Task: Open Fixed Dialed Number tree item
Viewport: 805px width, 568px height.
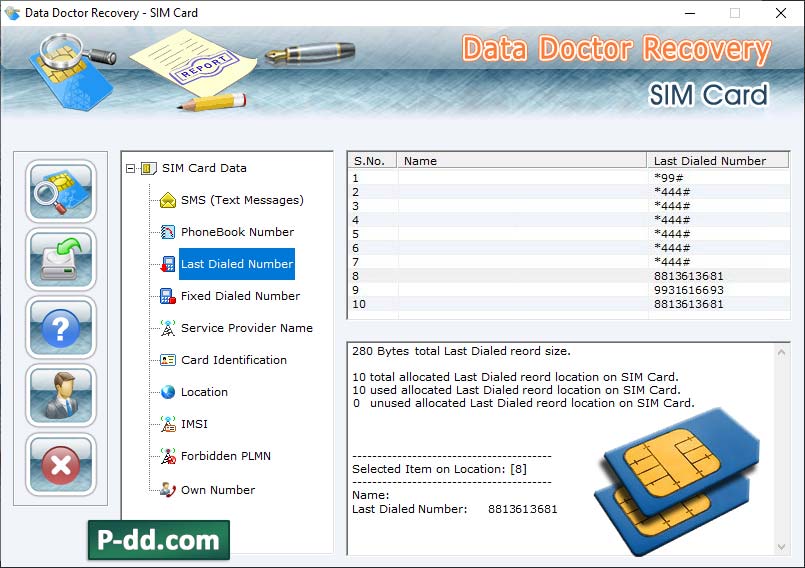Action: [x=240, y=296]
